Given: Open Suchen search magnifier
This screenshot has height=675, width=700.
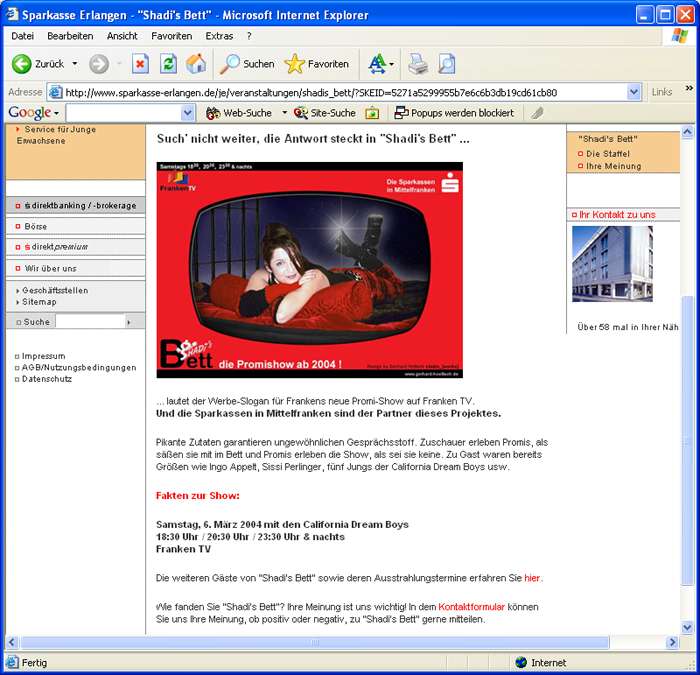Looking at the screenshot, I should pos(230,64).
